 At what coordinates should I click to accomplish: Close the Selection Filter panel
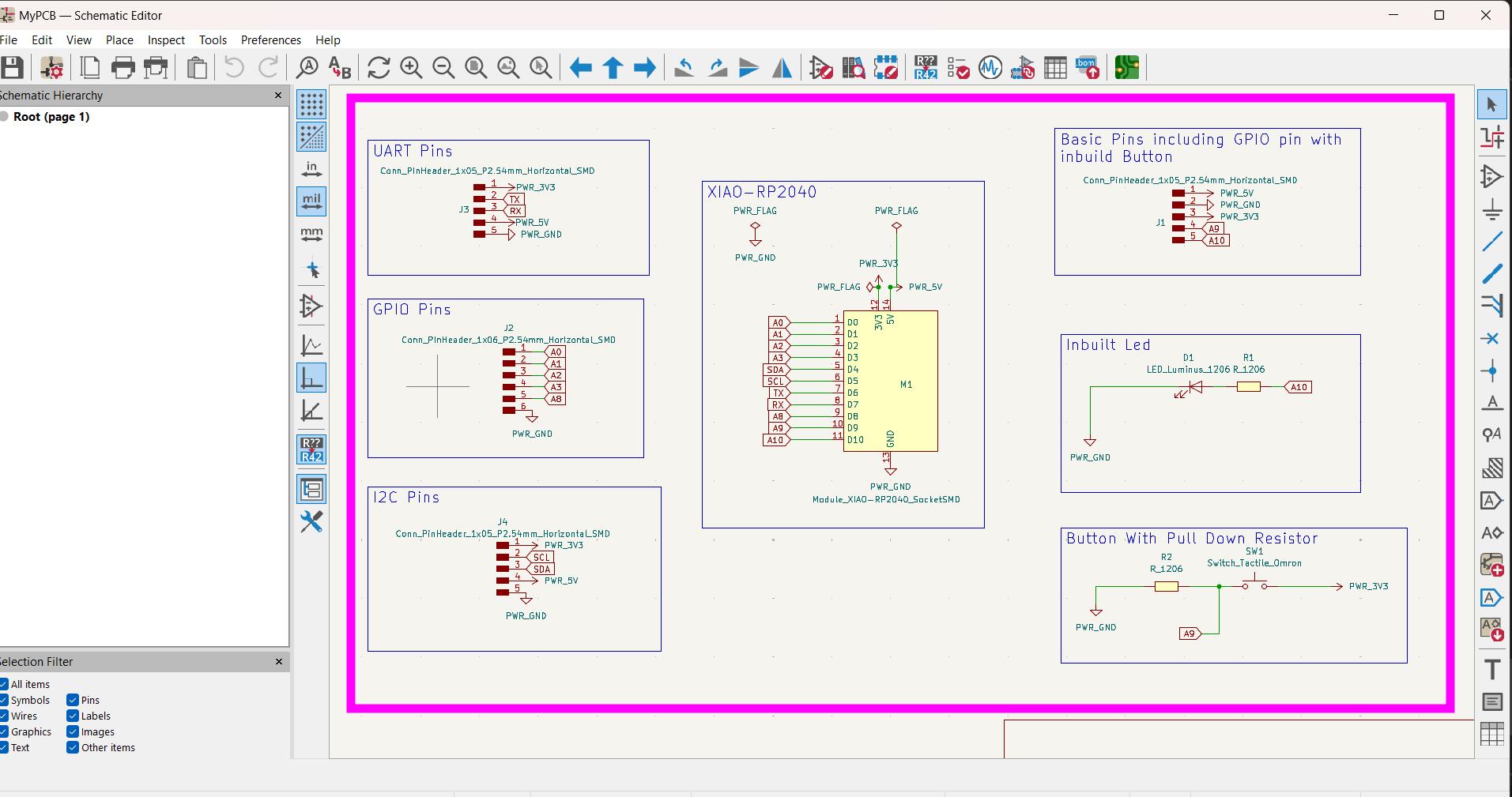pyautogui.click(x=278, y=662)
